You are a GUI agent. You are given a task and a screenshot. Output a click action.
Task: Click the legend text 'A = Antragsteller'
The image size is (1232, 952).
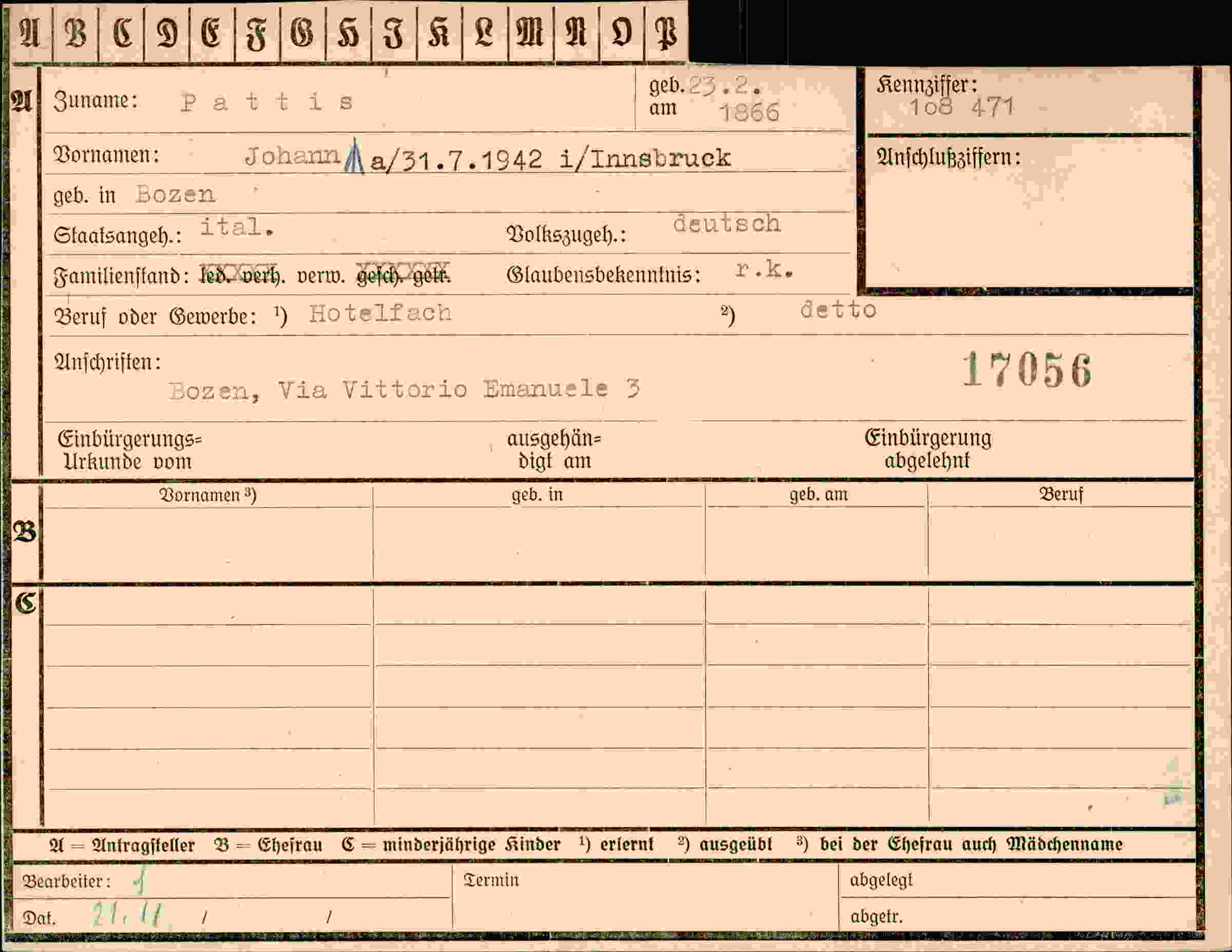122,845
